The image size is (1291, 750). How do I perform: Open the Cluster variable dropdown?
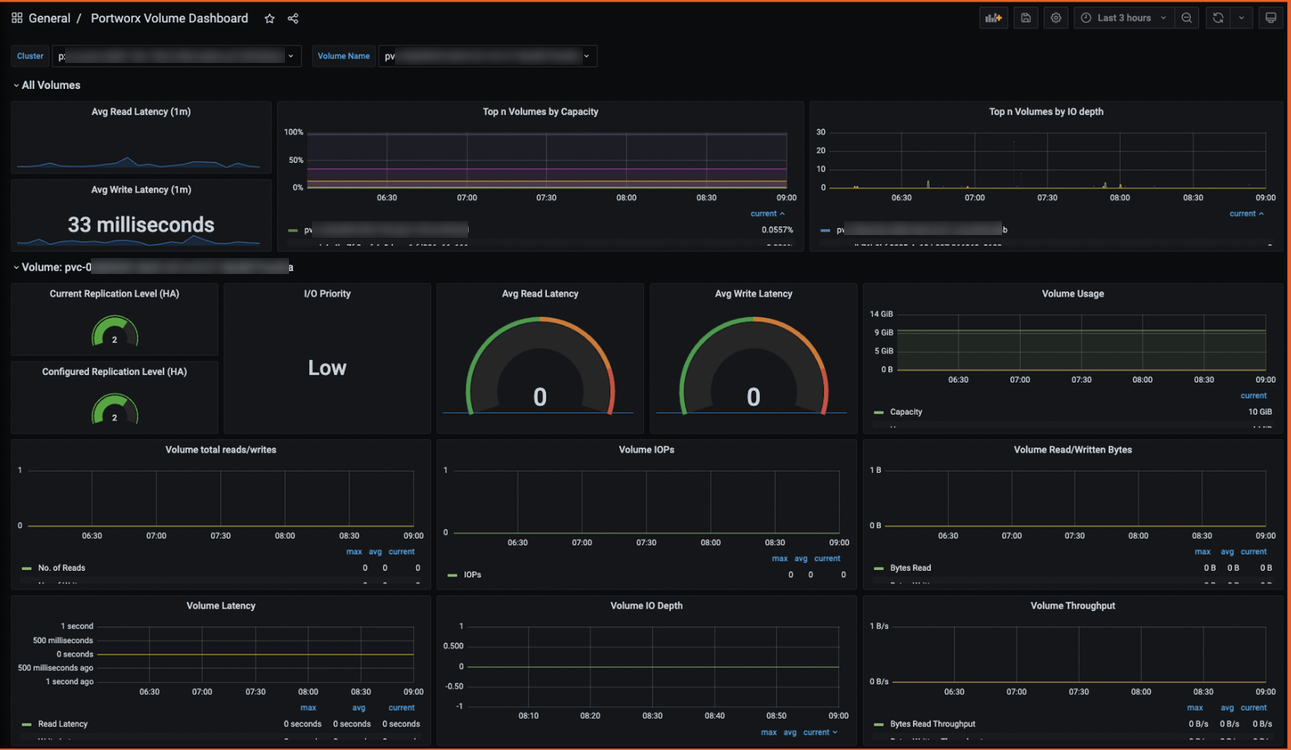(x=176, y=56)
